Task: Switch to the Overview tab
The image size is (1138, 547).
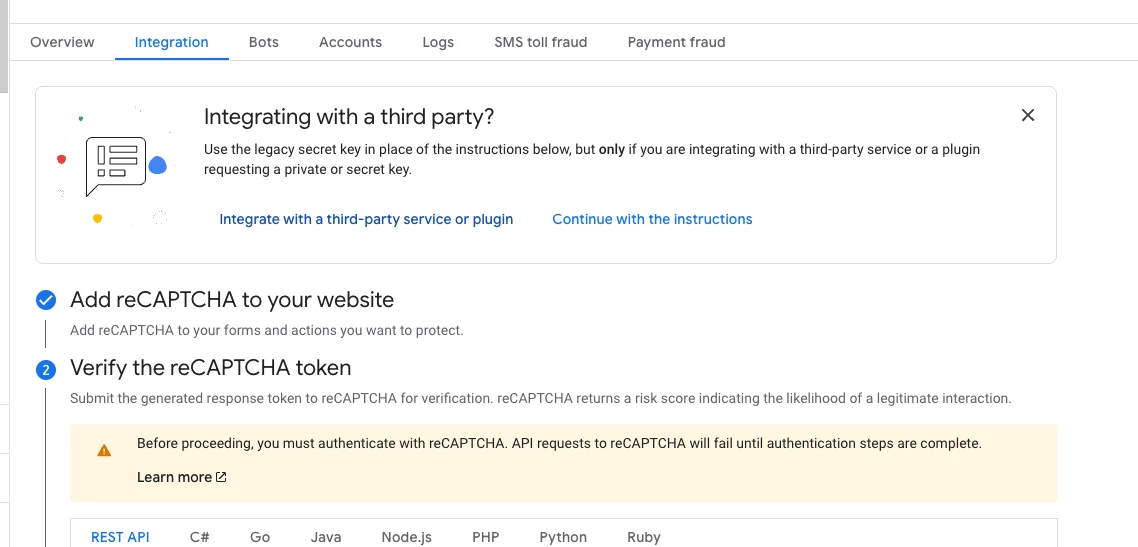Action: [x=62, y=42]
